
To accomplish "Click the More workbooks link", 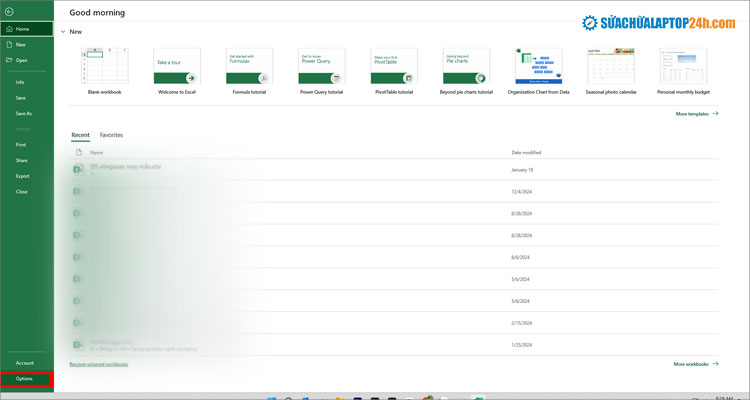I will 695,364.
